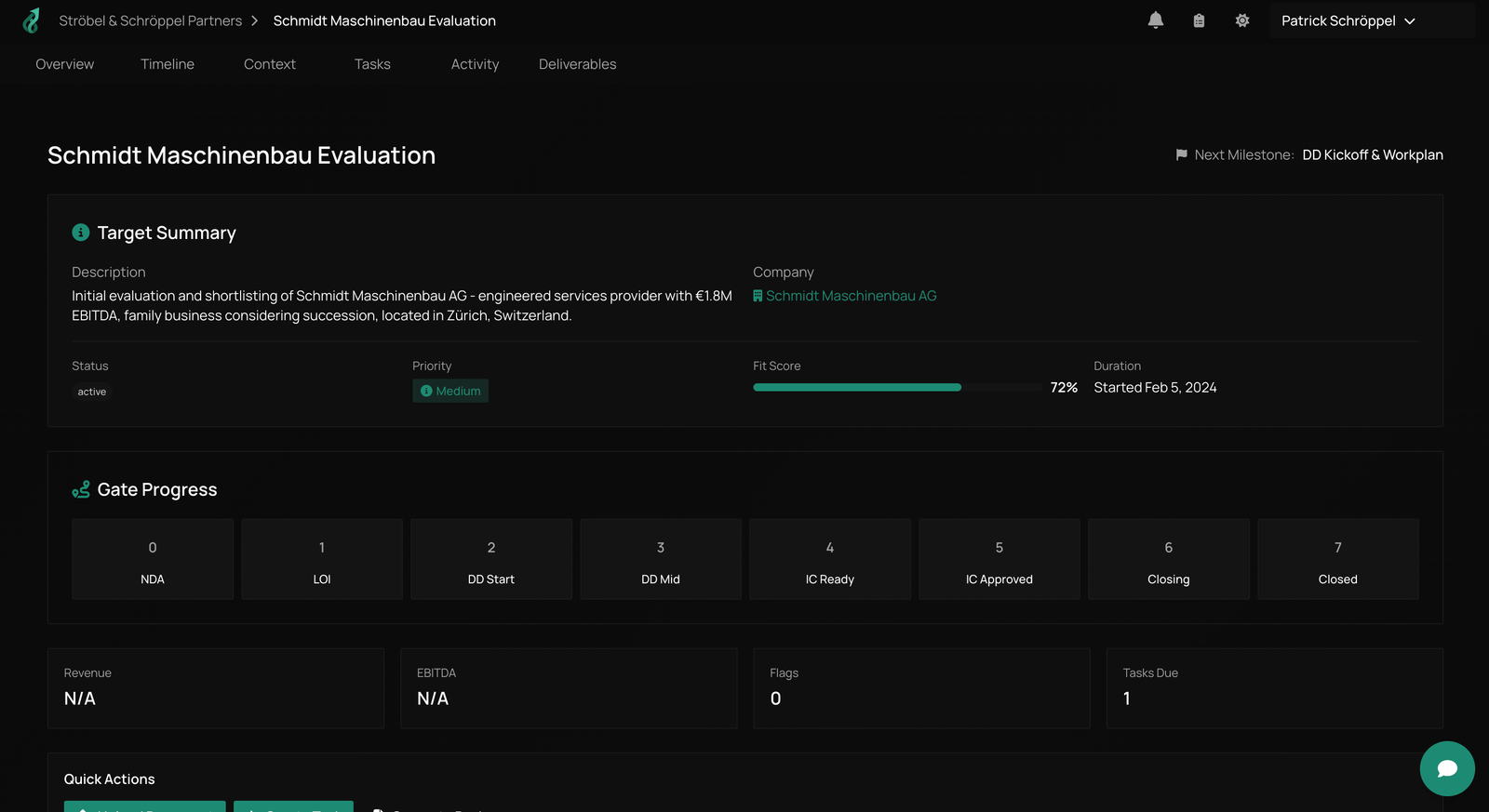1489x812 pixels.
Task: Select gate 3 DD Mid
Action: (661, 559)
